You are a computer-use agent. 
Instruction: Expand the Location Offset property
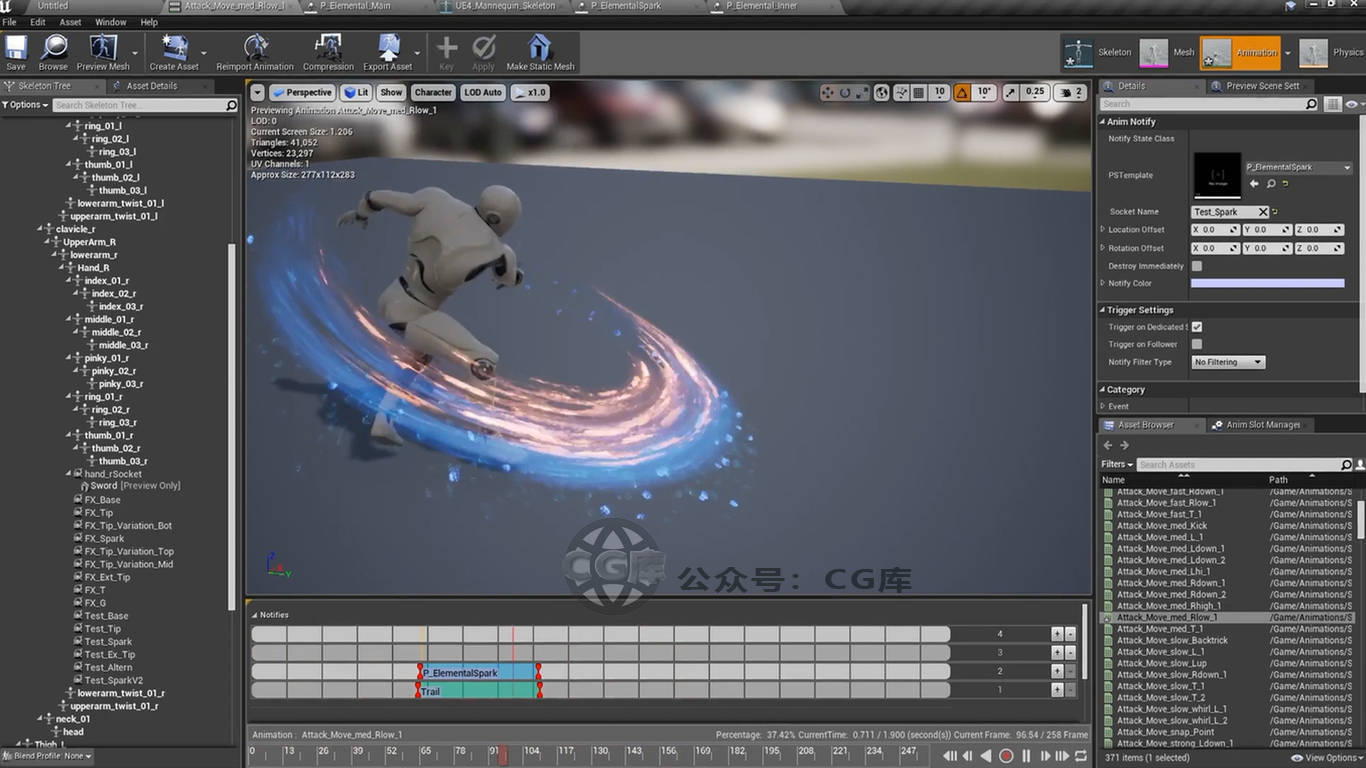tap(1103, 230)
